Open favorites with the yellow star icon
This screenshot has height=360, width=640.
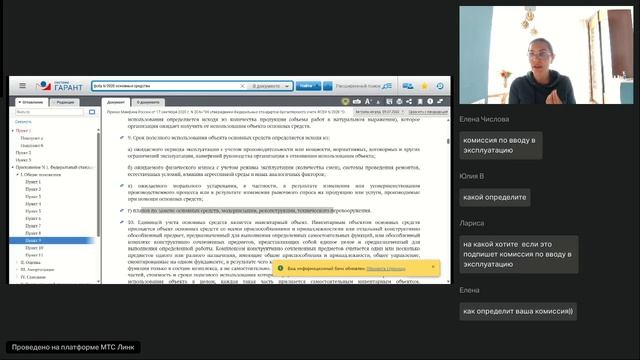424,86
